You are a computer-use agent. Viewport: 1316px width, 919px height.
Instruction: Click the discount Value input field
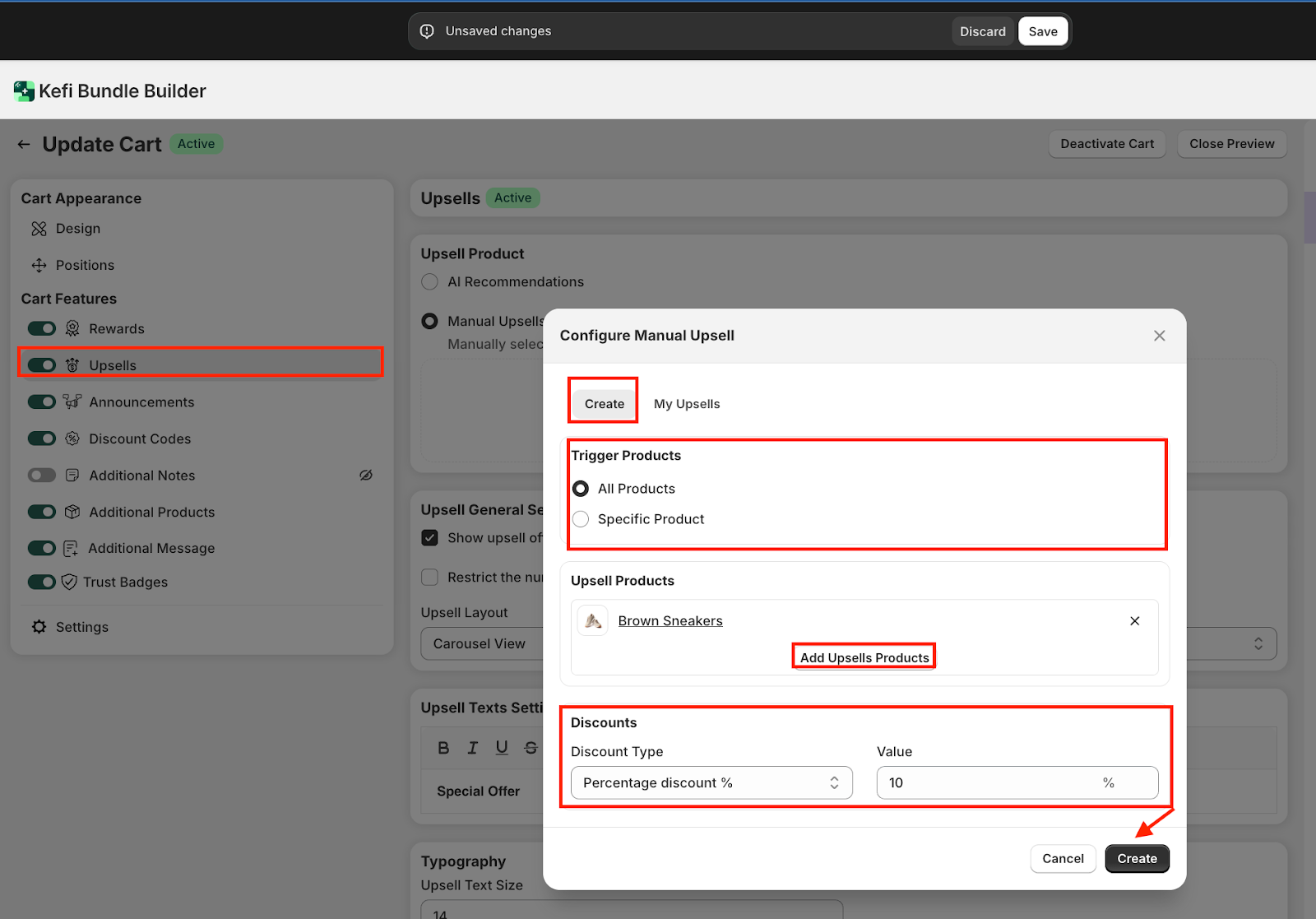tap(987, 783)
